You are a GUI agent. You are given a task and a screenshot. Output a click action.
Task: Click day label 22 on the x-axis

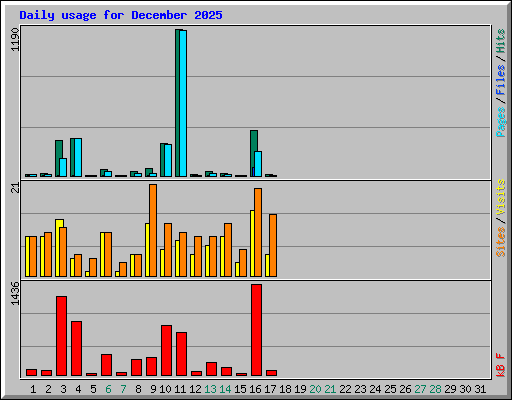(x=345, y=389)
